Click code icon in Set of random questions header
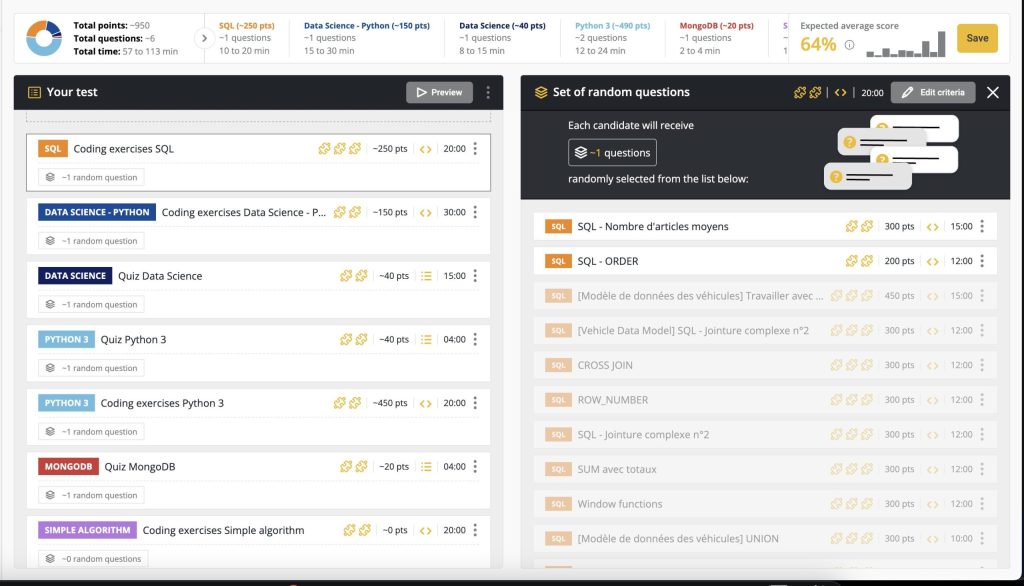 [840, 93]
